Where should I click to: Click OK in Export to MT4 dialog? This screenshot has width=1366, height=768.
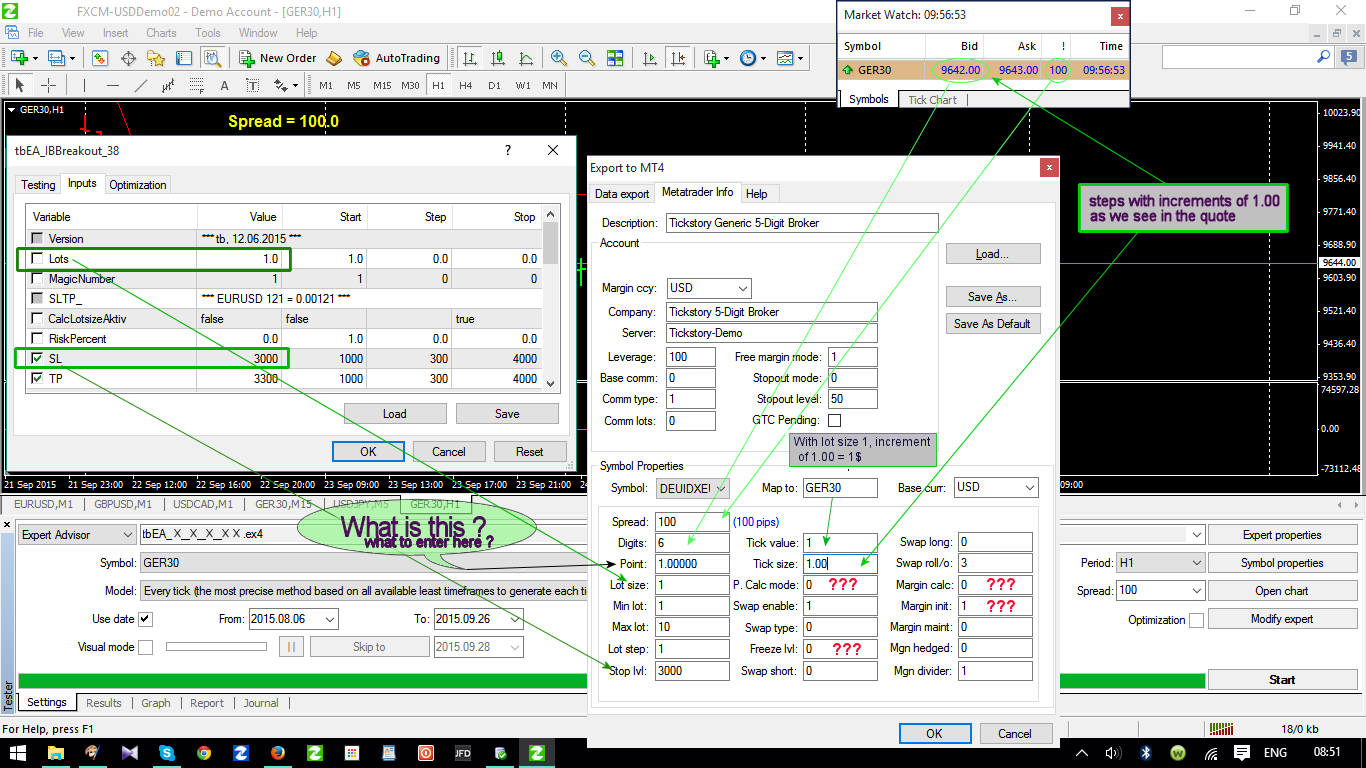point(934,734)
